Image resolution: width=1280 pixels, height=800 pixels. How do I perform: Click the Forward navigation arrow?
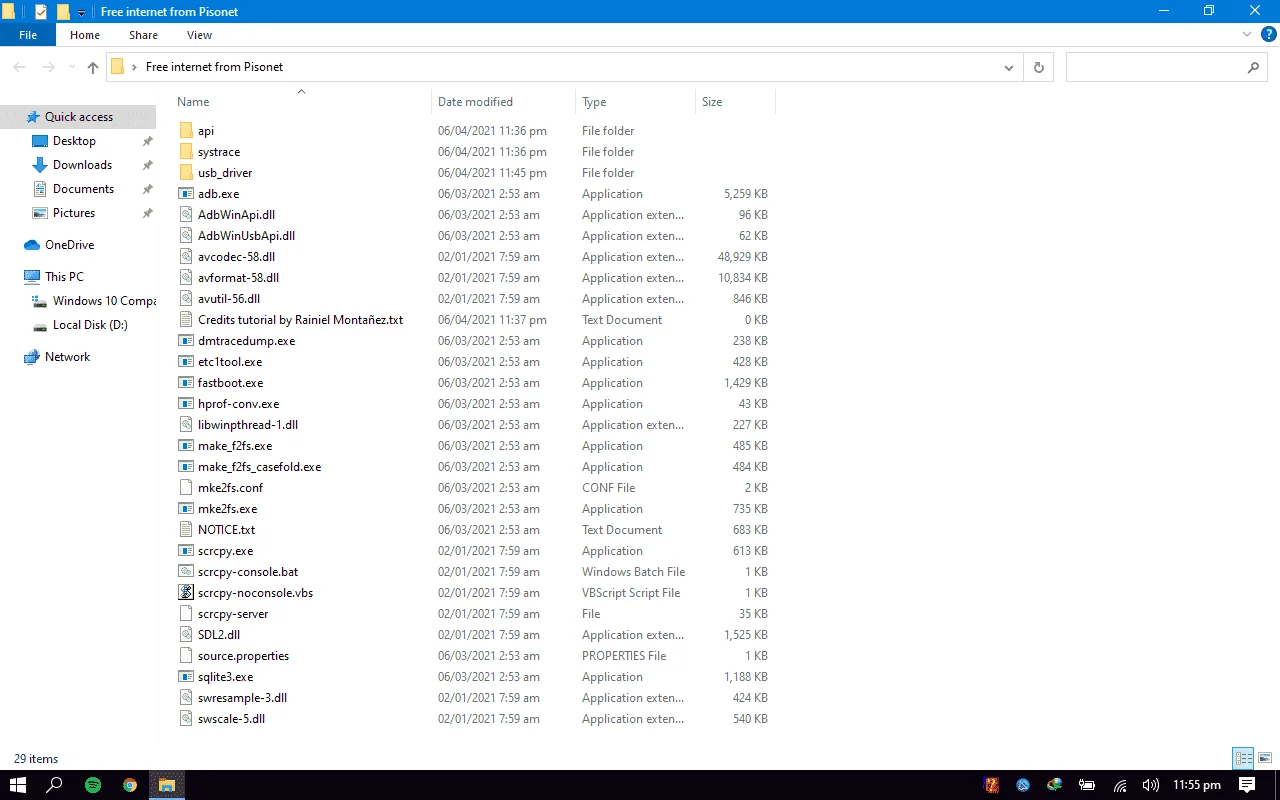(x=48, y=67)
